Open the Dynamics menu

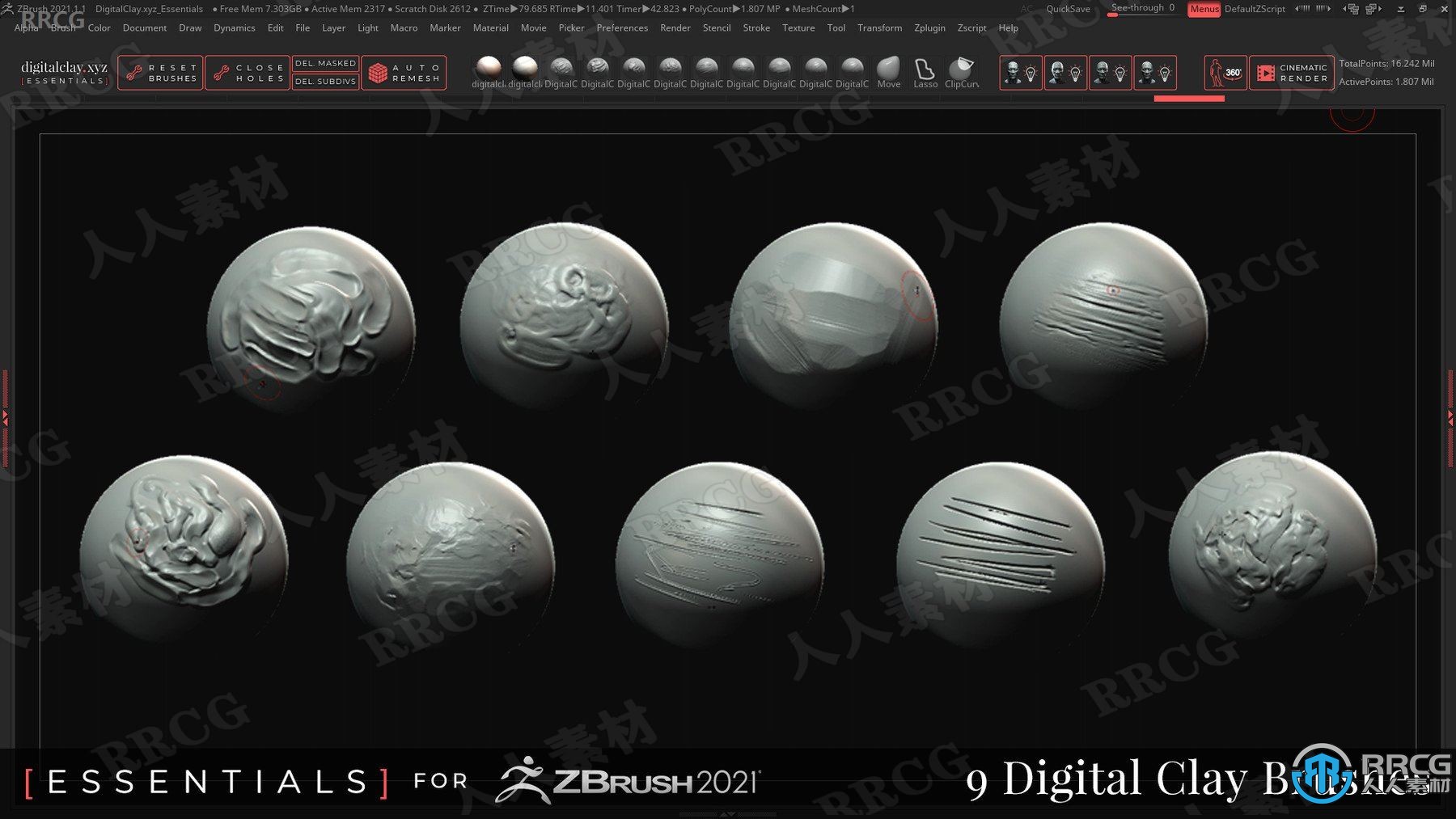(235, 27)
